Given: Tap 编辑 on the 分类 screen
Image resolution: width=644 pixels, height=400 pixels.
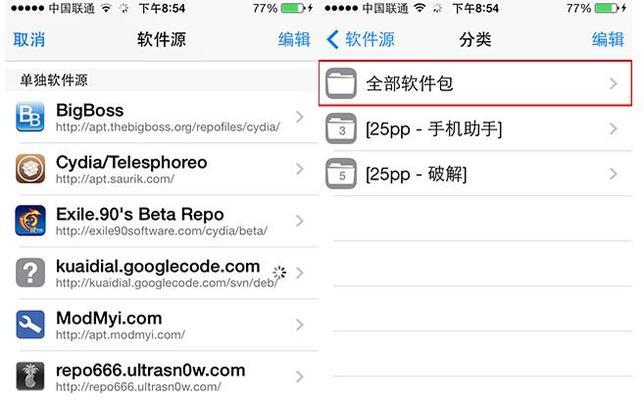Looking at the screenshot, I should 608,40.
